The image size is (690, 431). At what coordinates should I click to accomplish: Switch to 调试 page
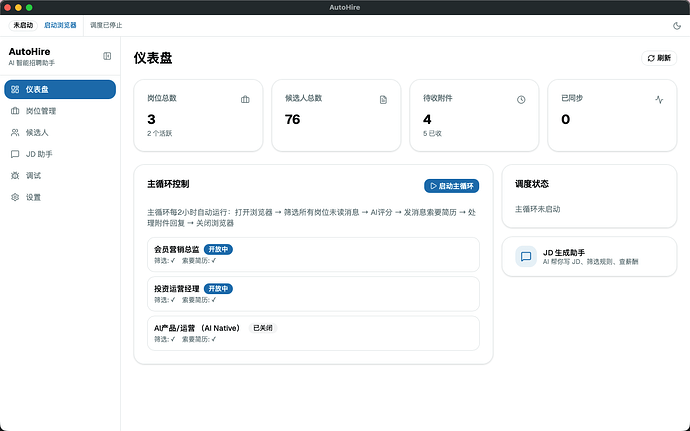(60, 176)
